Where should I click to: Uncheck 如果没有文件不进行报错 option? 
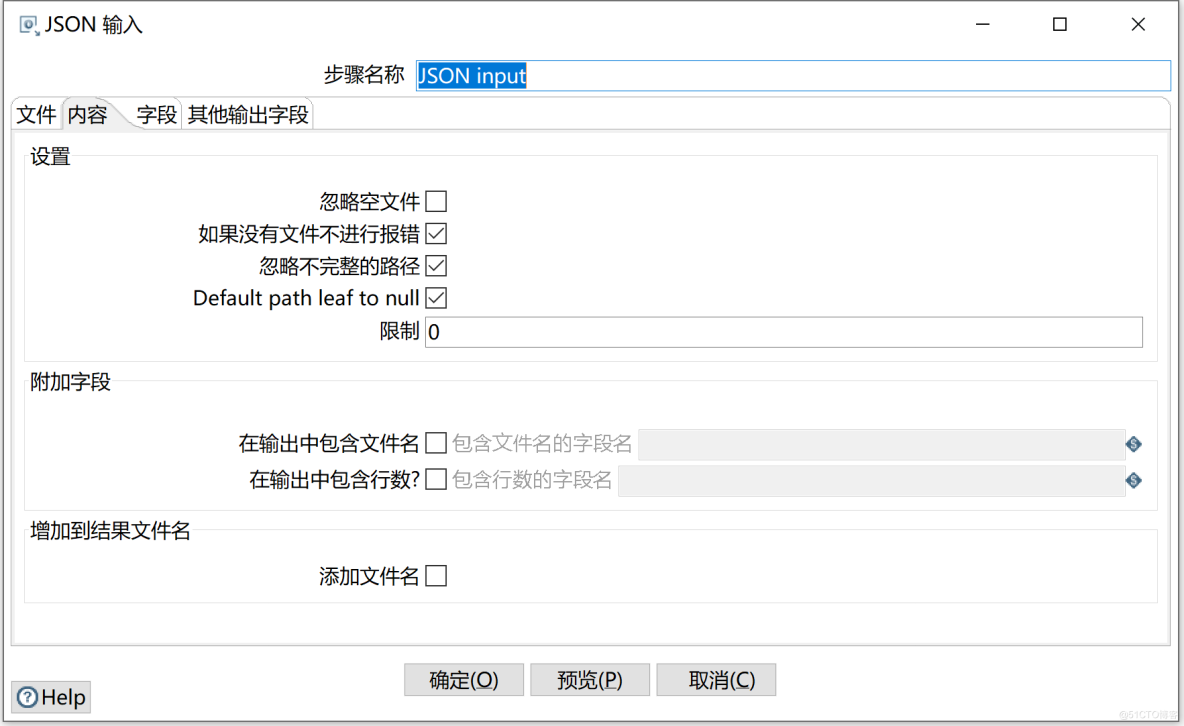[x=436, y=234]
